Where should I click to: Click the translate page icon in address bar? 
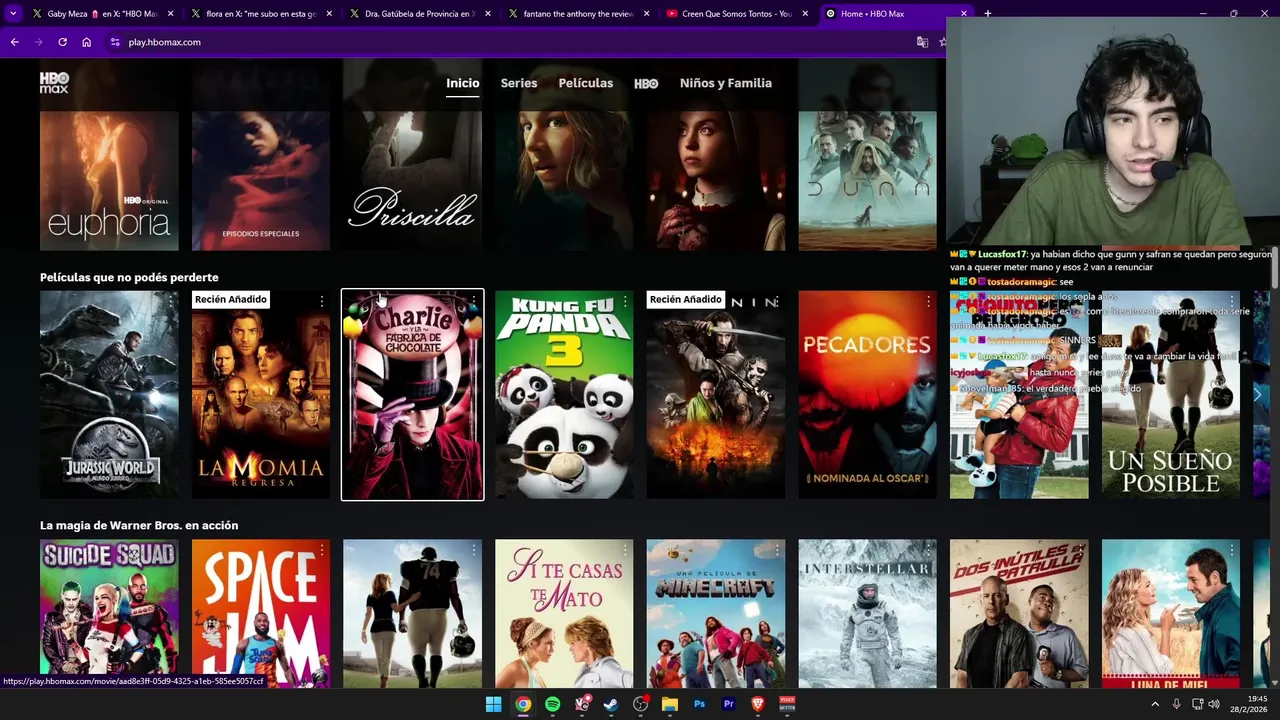922,42
